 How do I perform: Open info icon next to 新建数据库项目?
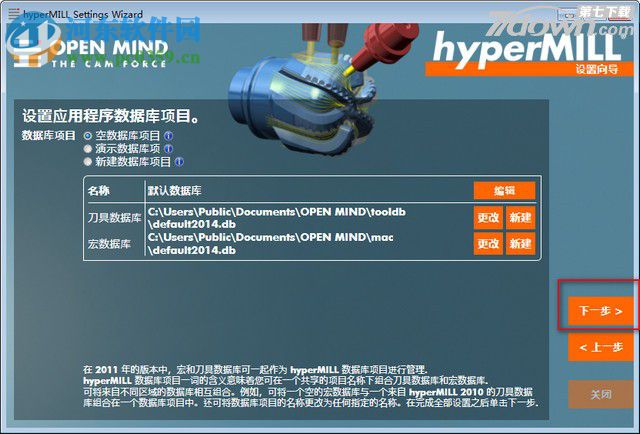179,162
